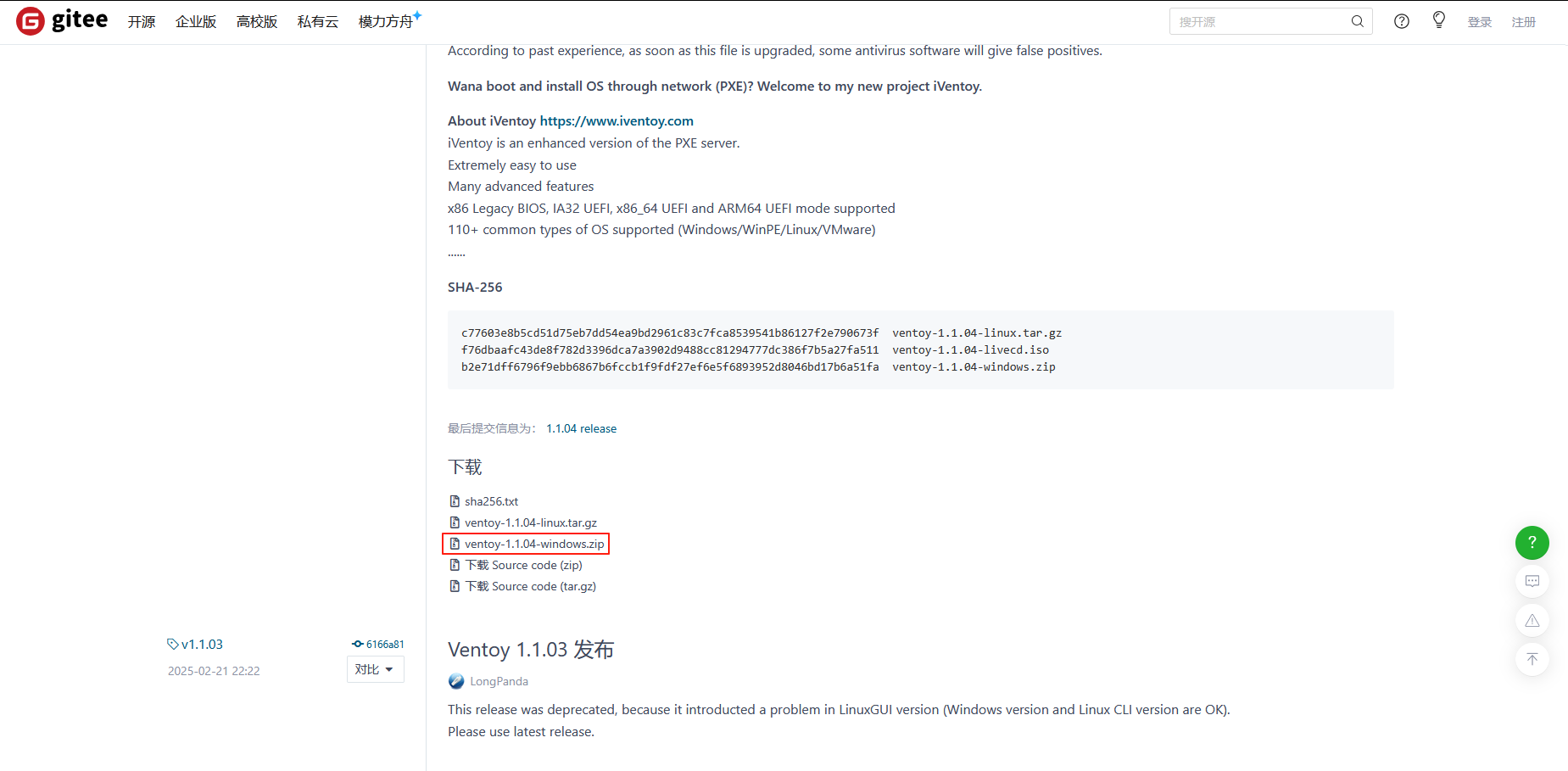Open commit 6166a81

point(385,645)
